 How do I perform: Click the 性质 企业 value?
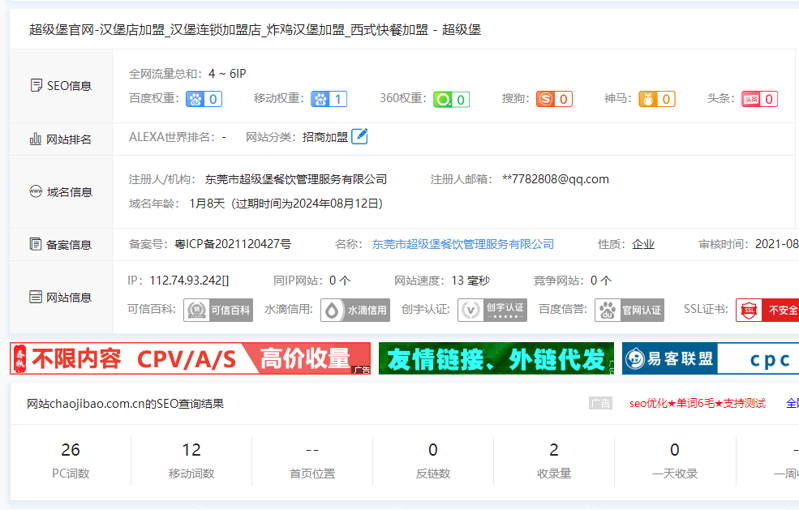point(643,245)
